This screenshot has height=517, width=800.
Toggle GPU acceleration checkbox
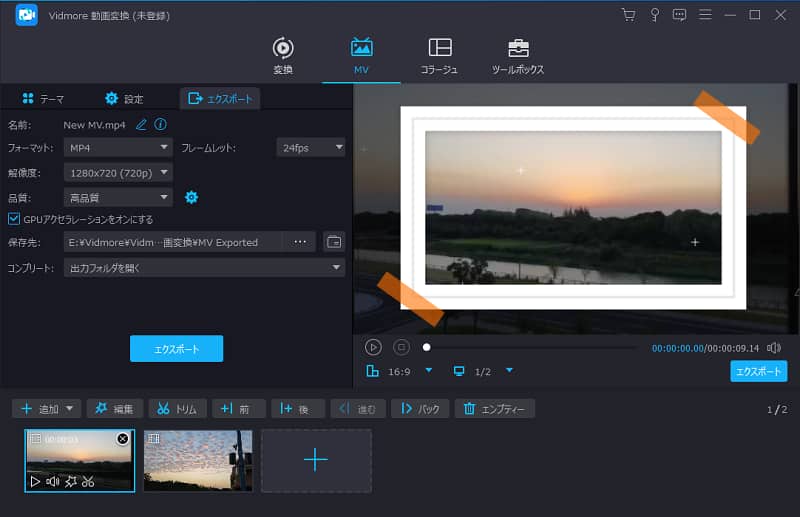click(14, 219)
